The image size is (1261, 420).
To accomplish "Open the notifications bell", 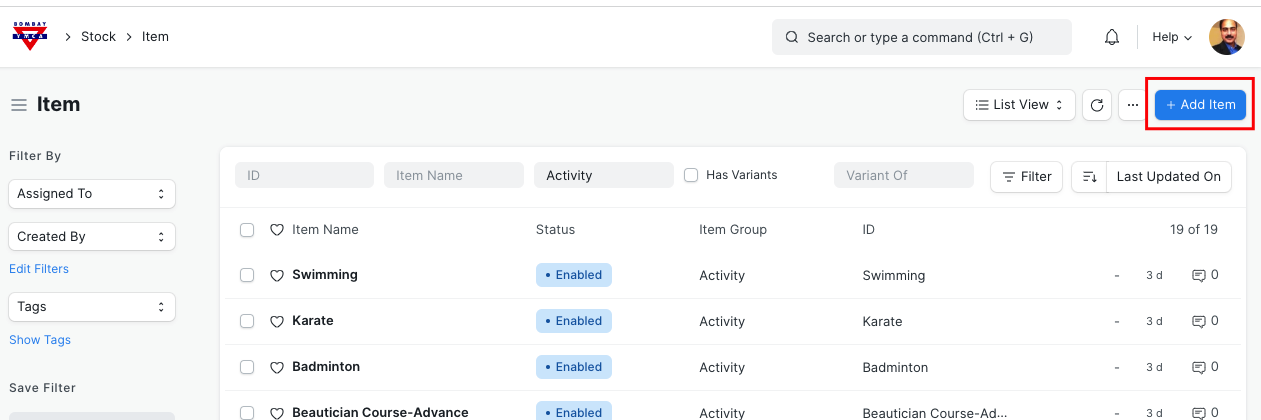I will (1111, 37).
